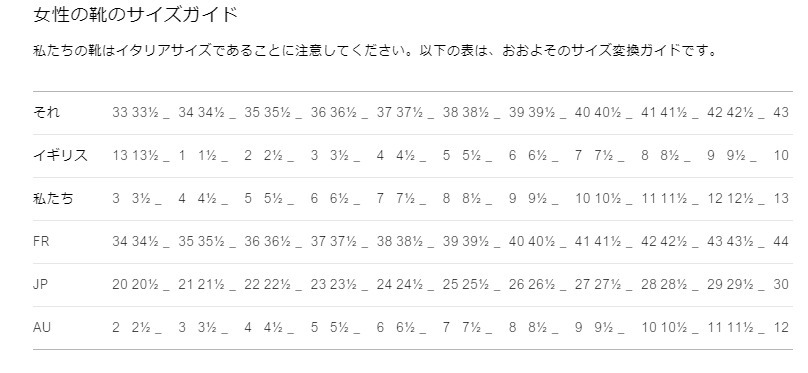Select size 44 in the FR row

[x=781, y=241]
